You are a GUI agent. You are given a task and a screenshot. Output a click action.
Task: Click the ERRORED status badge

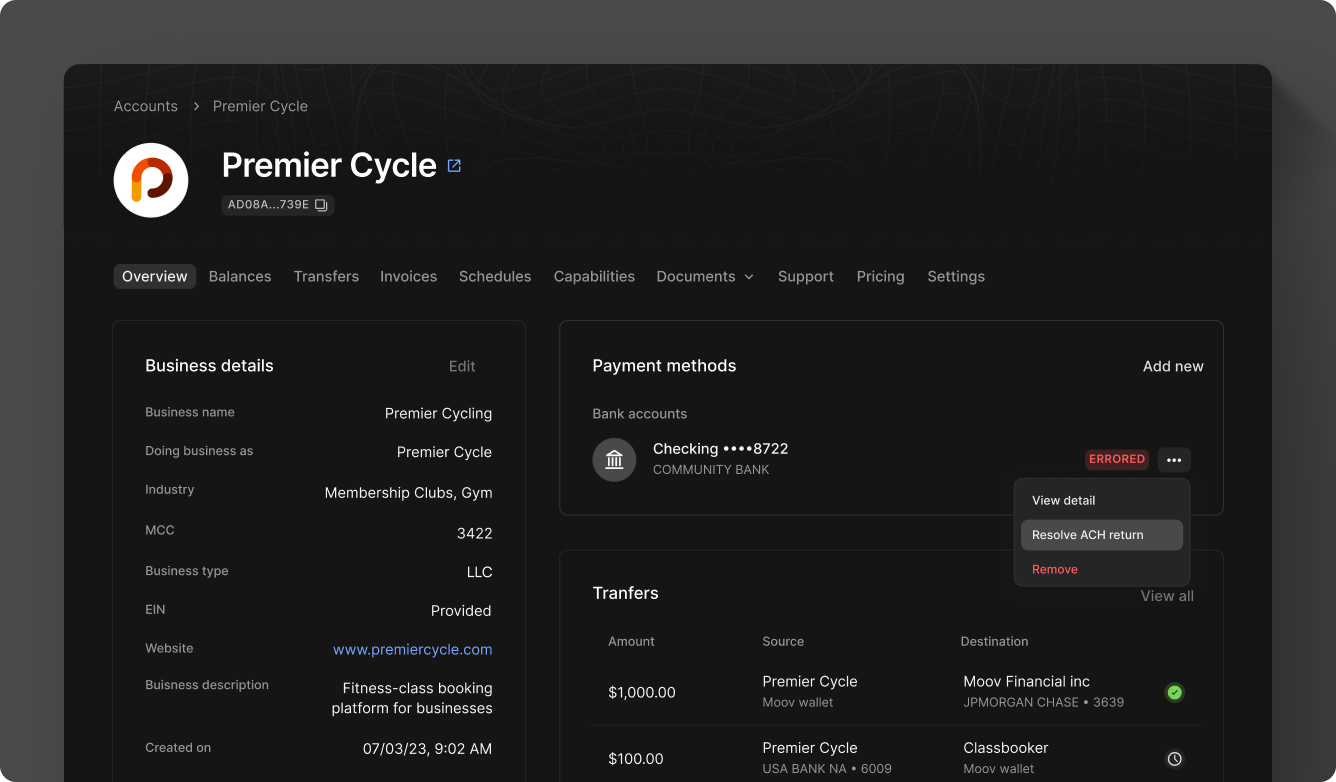(x=1117, y=460)
